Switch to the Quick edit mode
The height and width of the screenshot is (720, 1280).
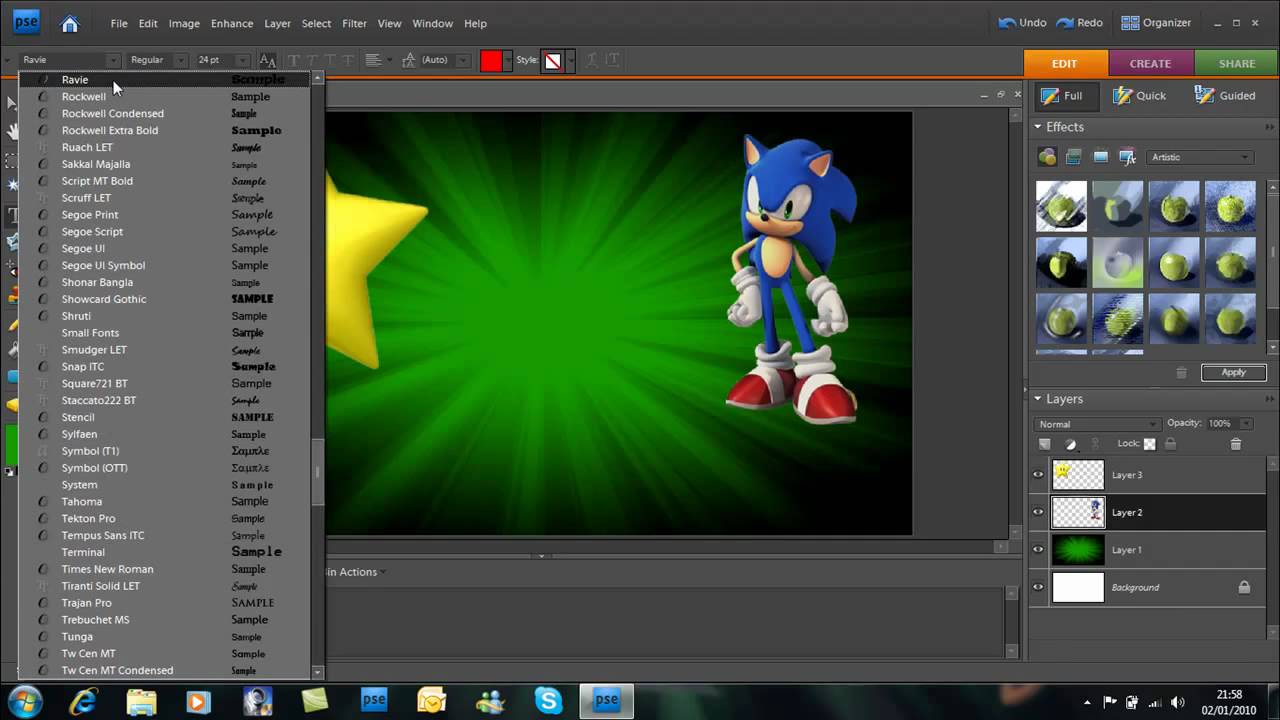(1140, 96)
